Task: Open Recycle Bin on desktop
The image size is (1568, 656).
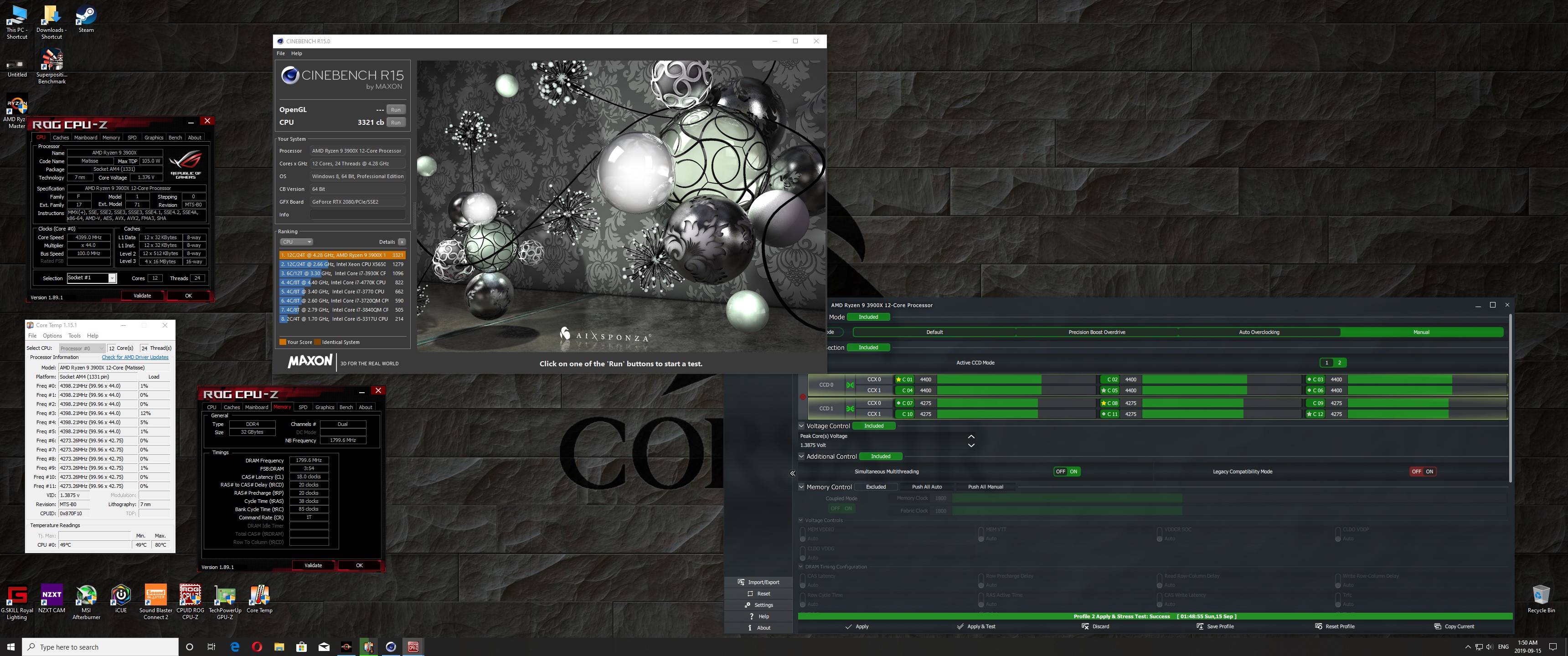Action: click(1541, 600)
